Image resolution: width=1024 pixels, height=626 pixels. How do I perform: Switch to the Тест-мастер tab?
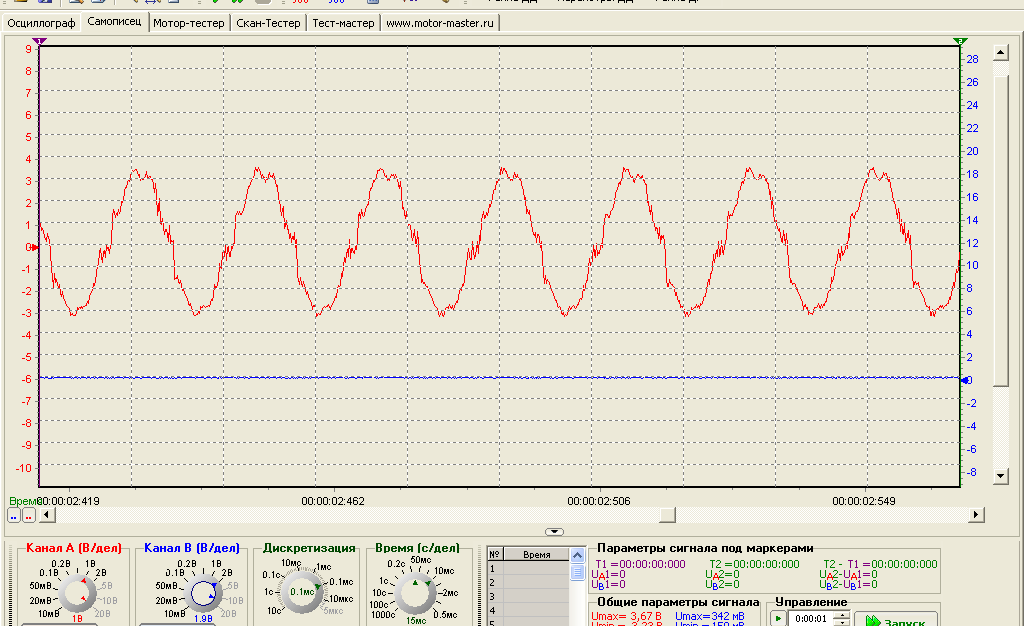click(344, 23)
